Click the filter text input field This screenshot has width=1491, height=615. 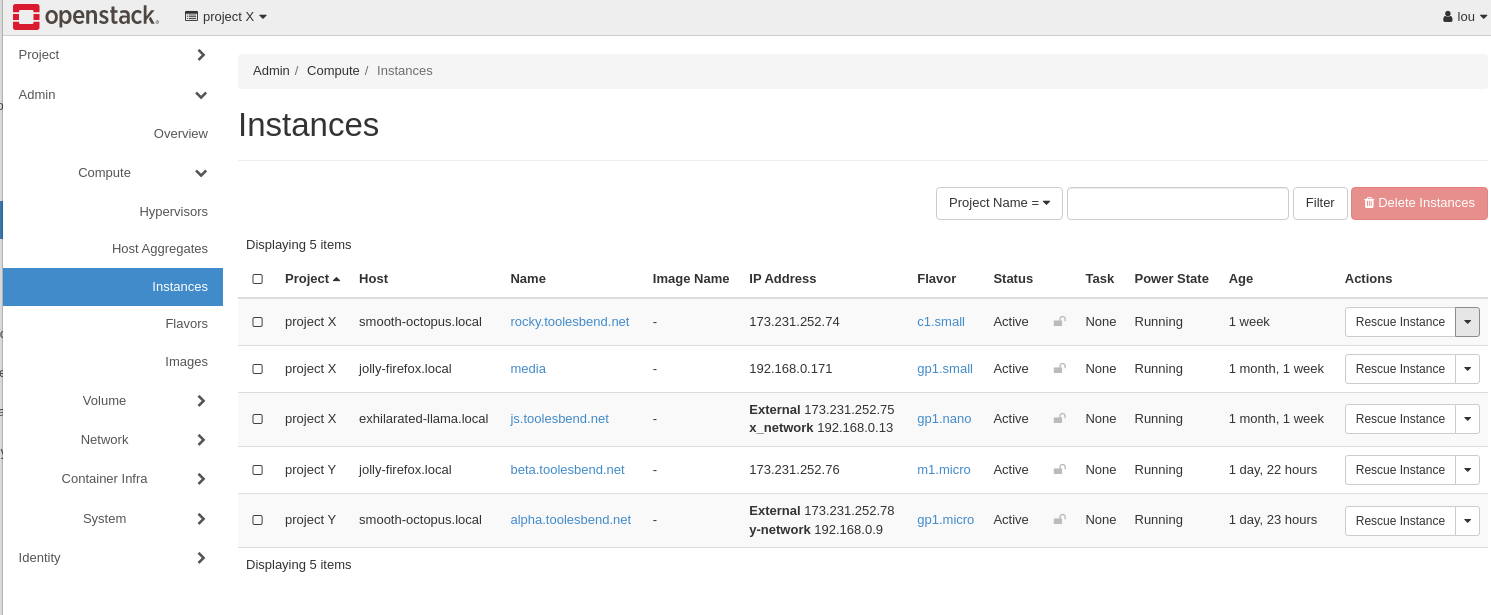1177,203
